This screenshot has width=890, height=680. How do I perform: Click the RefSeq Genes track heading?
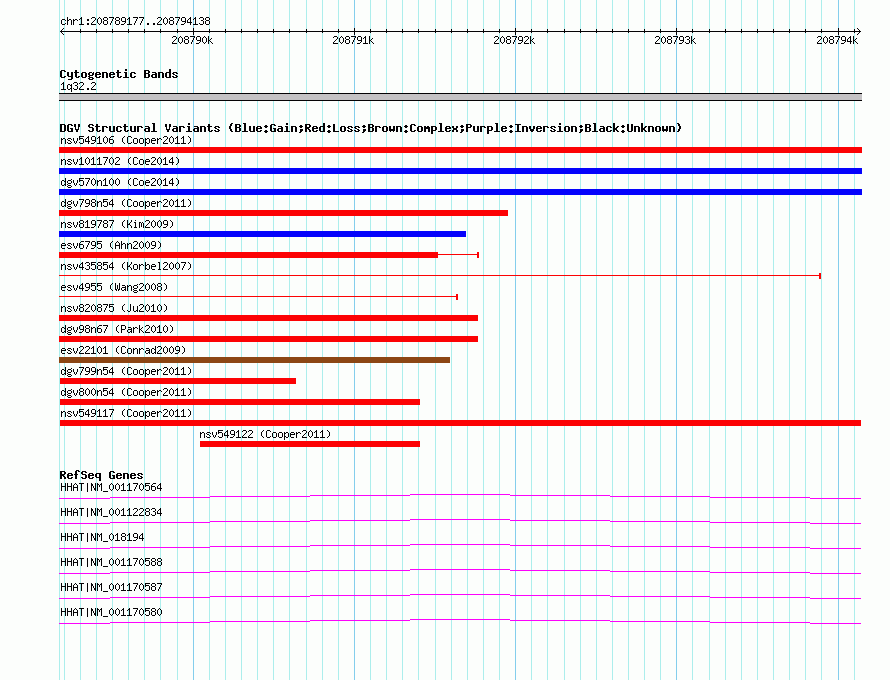(x=101, y=475)
